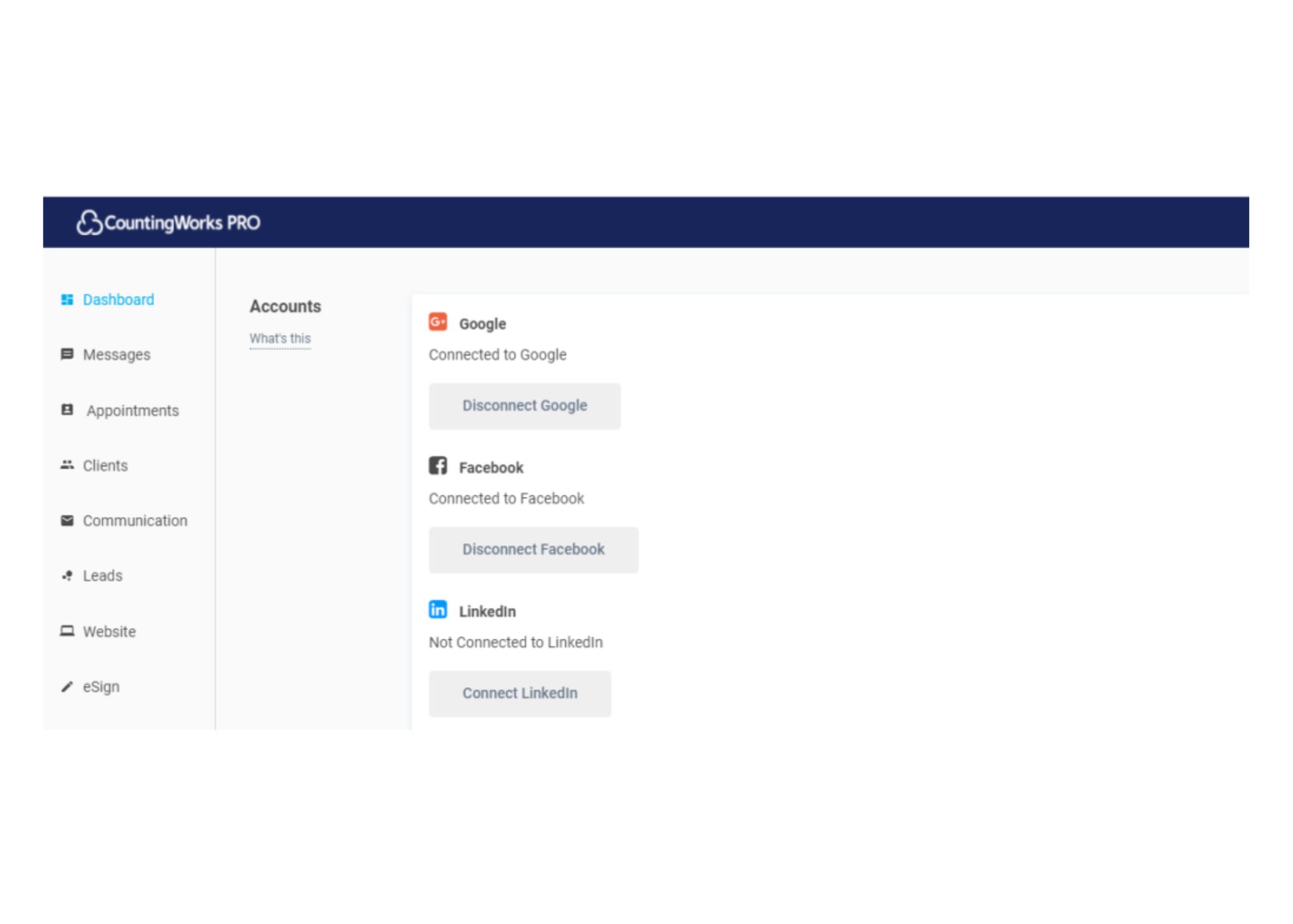This screenshot has width=1293, height=924.
Task: Click the Appointments contact-book icon
Action: coord(67,410)
